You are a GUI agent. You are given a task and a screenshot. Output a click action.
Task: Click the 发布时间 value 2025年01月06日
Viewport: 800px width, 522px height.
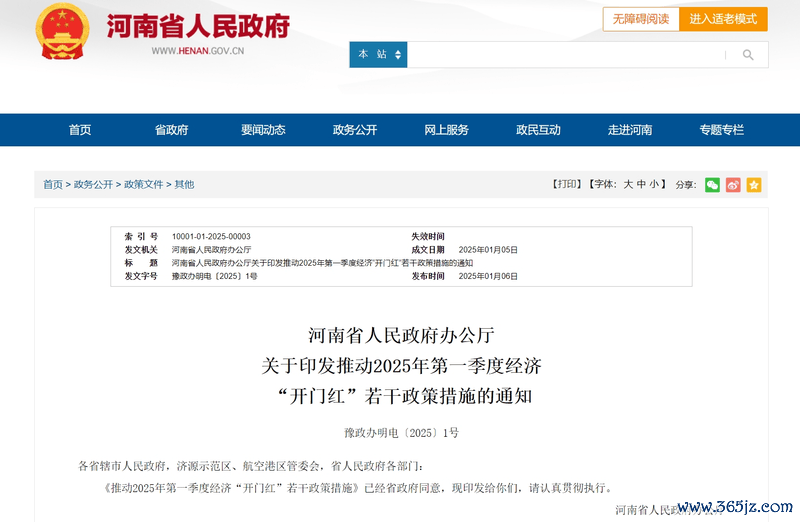[x=488, y=276]
